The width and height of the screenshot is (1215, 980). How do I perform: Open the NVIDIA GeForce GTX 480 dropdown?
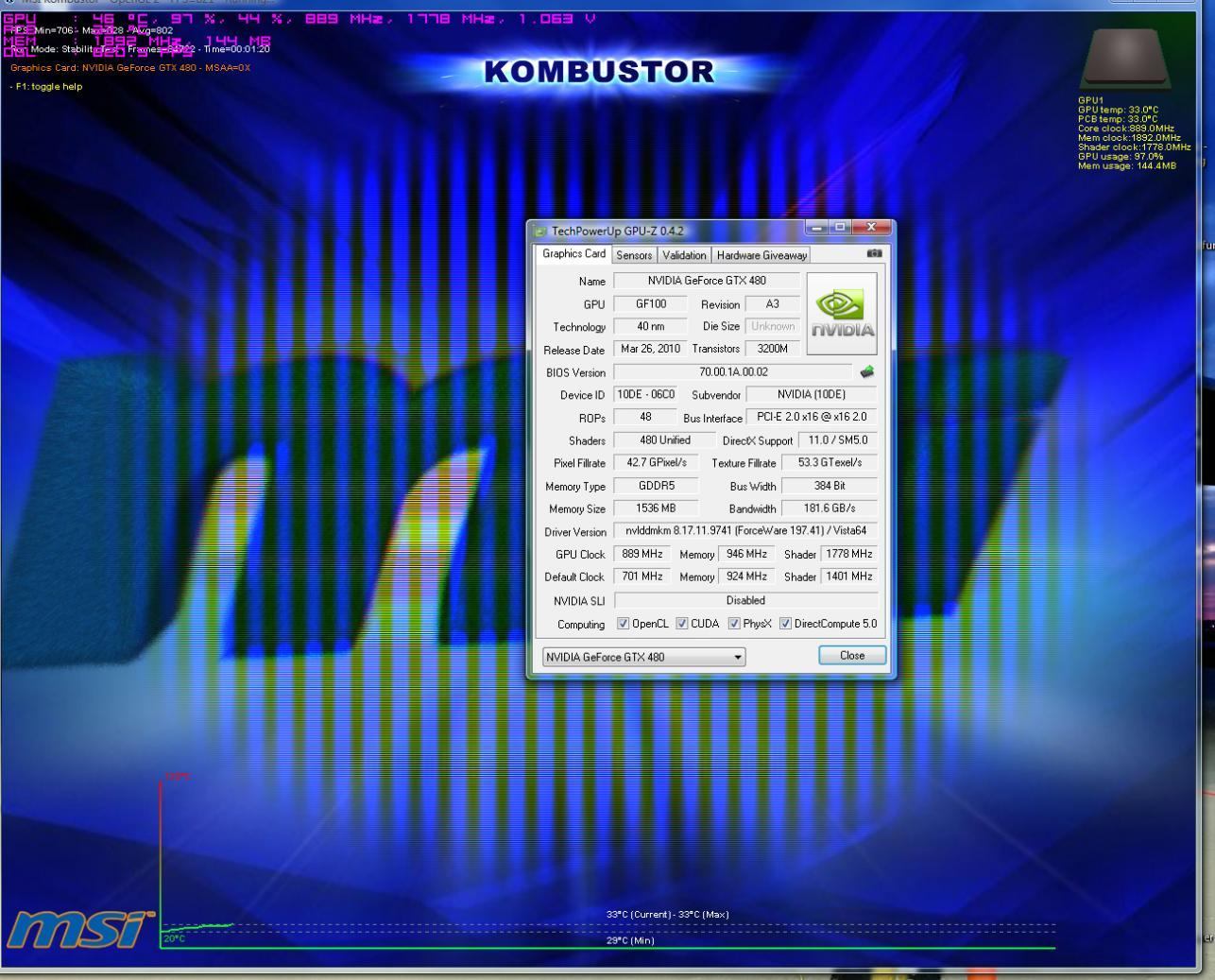point(643,657)
